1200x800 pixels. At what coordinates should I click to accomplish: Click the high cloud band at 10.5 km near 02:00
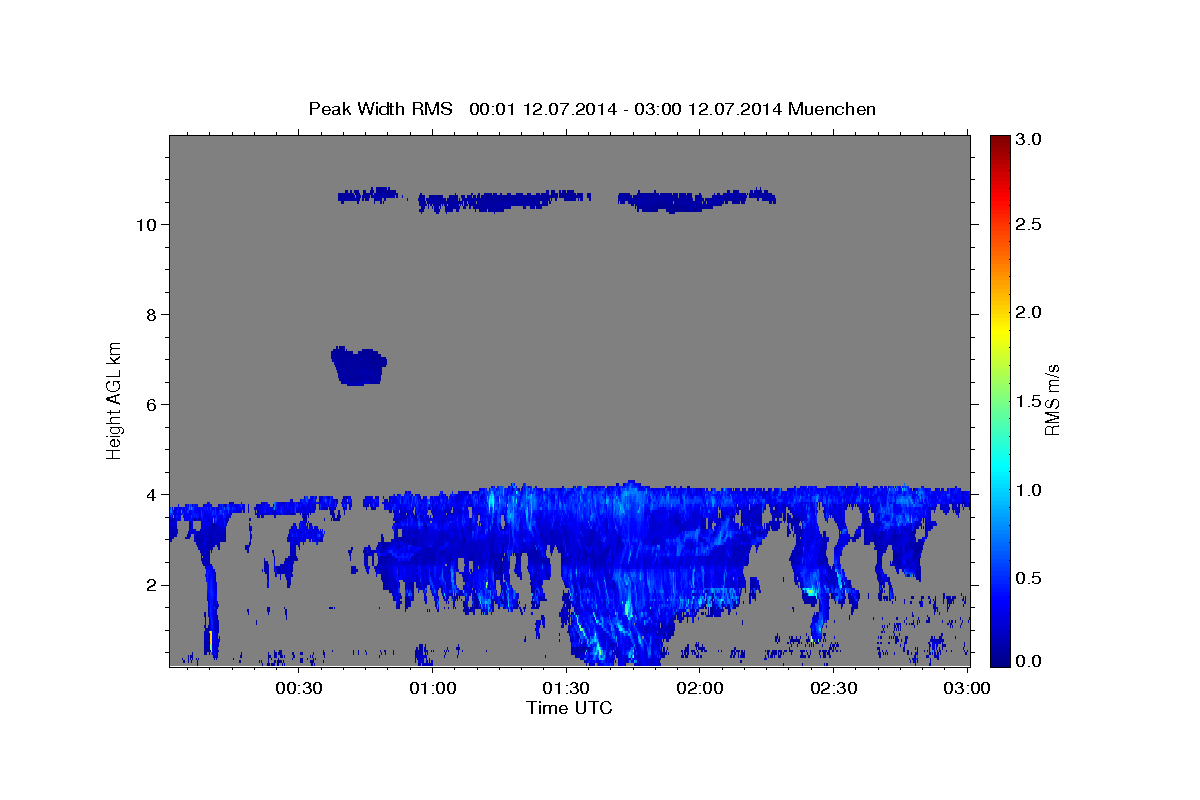click(697, 200)
